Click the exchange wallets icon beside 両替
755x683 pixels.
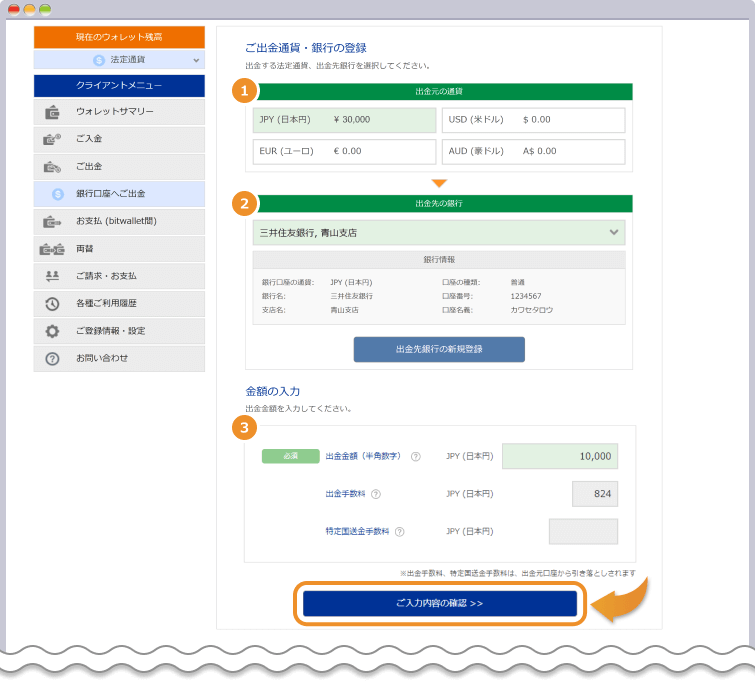click(52, 250)
